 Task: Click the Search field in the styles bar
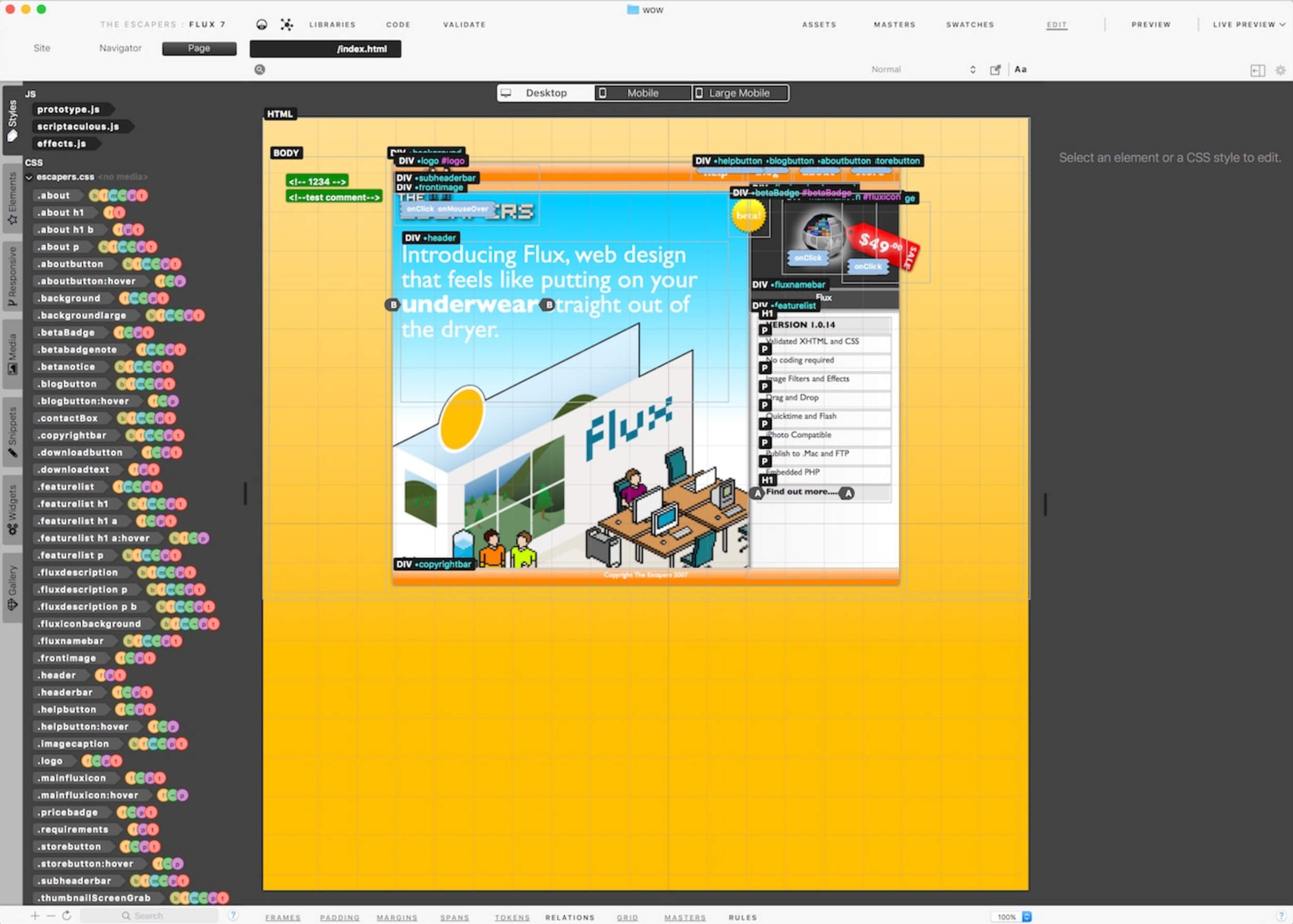pos(149,916)
